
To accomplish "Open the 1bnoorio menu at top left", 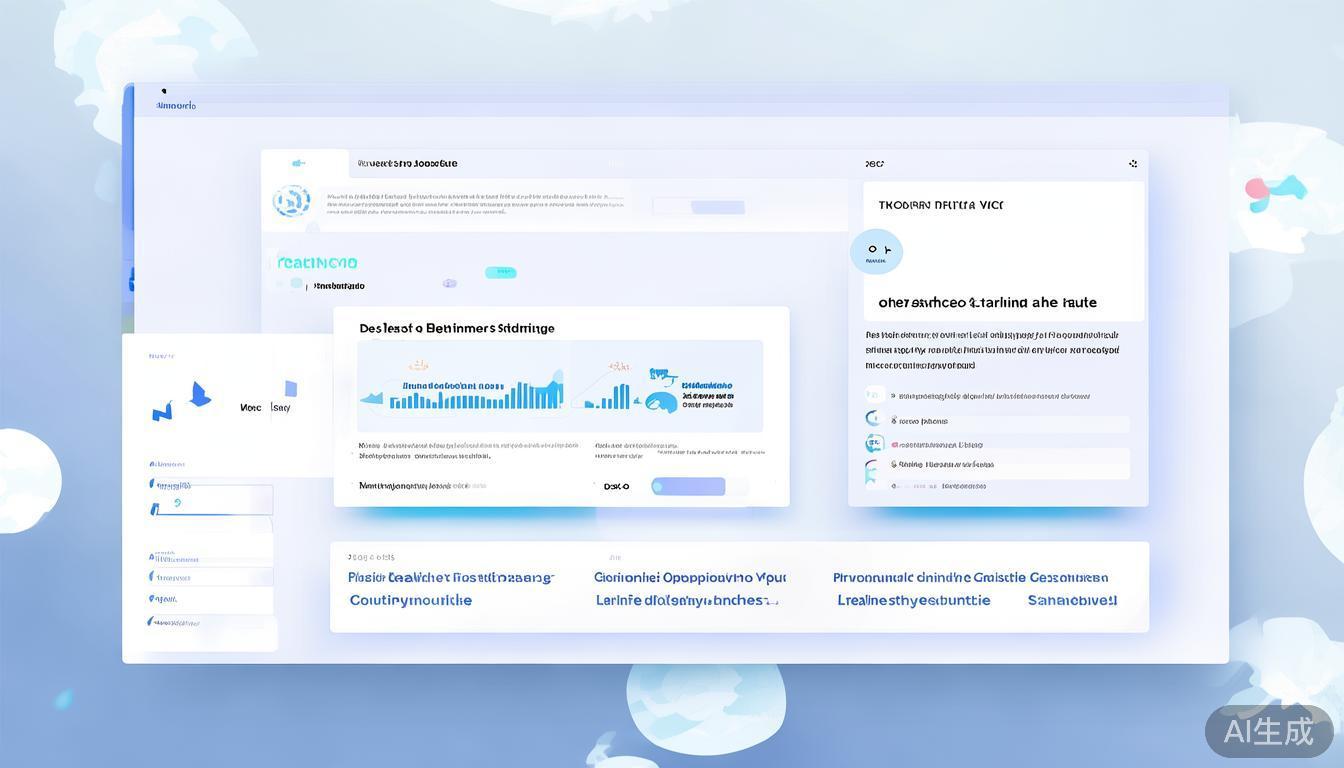I will pyautogui.click(x=174, y=104).
